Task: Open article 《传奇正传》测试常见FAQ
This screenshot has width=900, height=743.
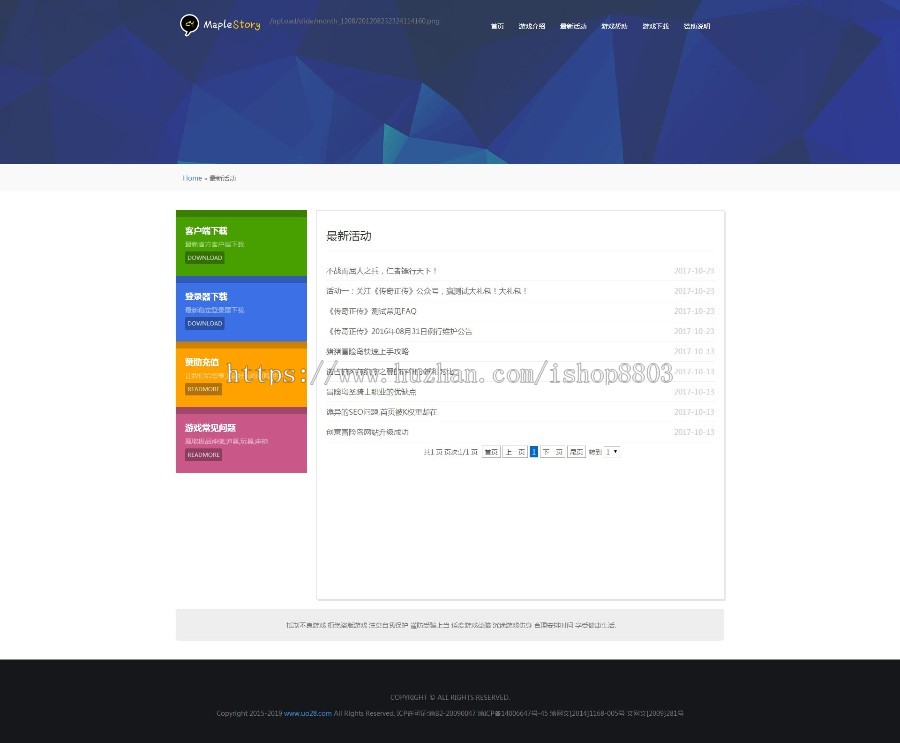Action: (371, 311)
